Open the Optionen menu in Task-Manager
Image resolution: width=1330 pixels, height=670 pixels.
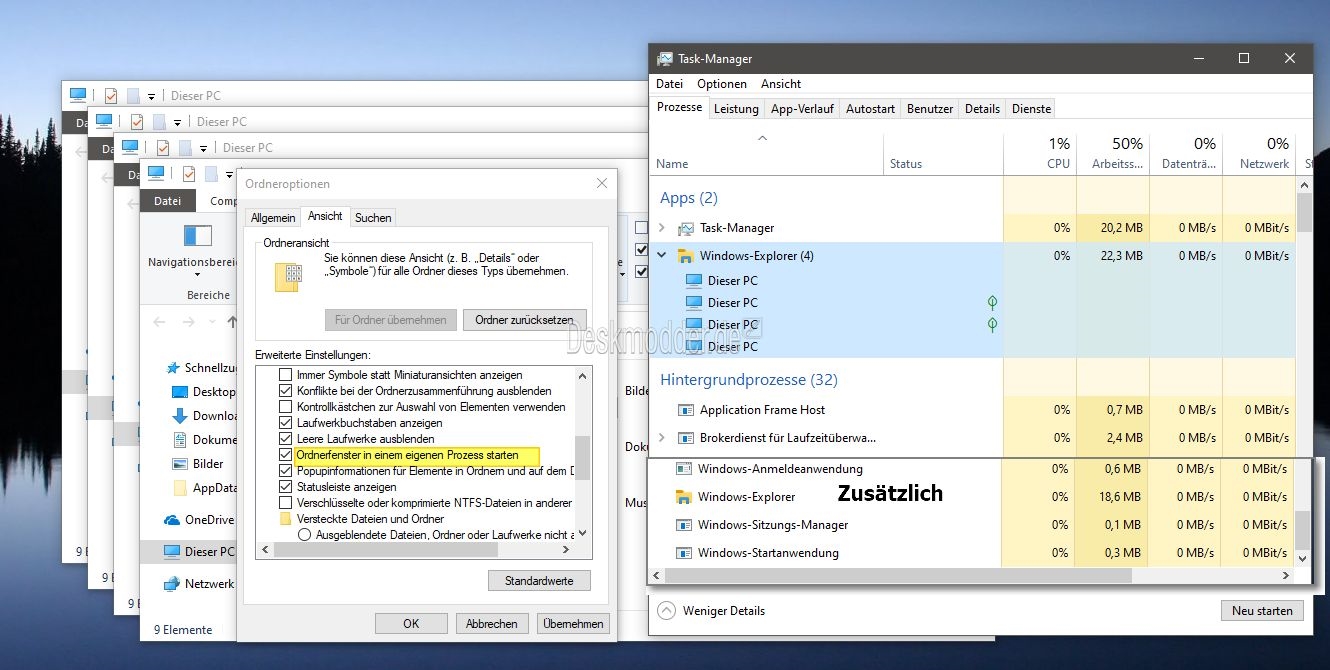click(722, 84)
